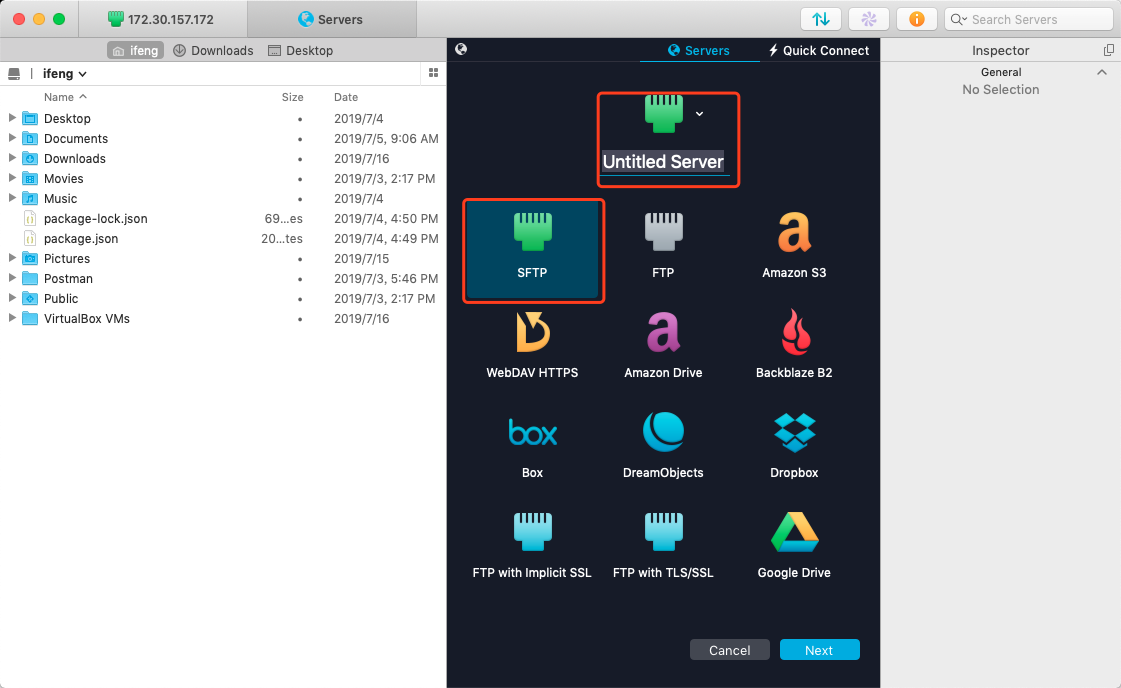Open the server icon dropdown chevron
The height and width of the screenshot is (688, 1121).
click(x=700, y=114)
